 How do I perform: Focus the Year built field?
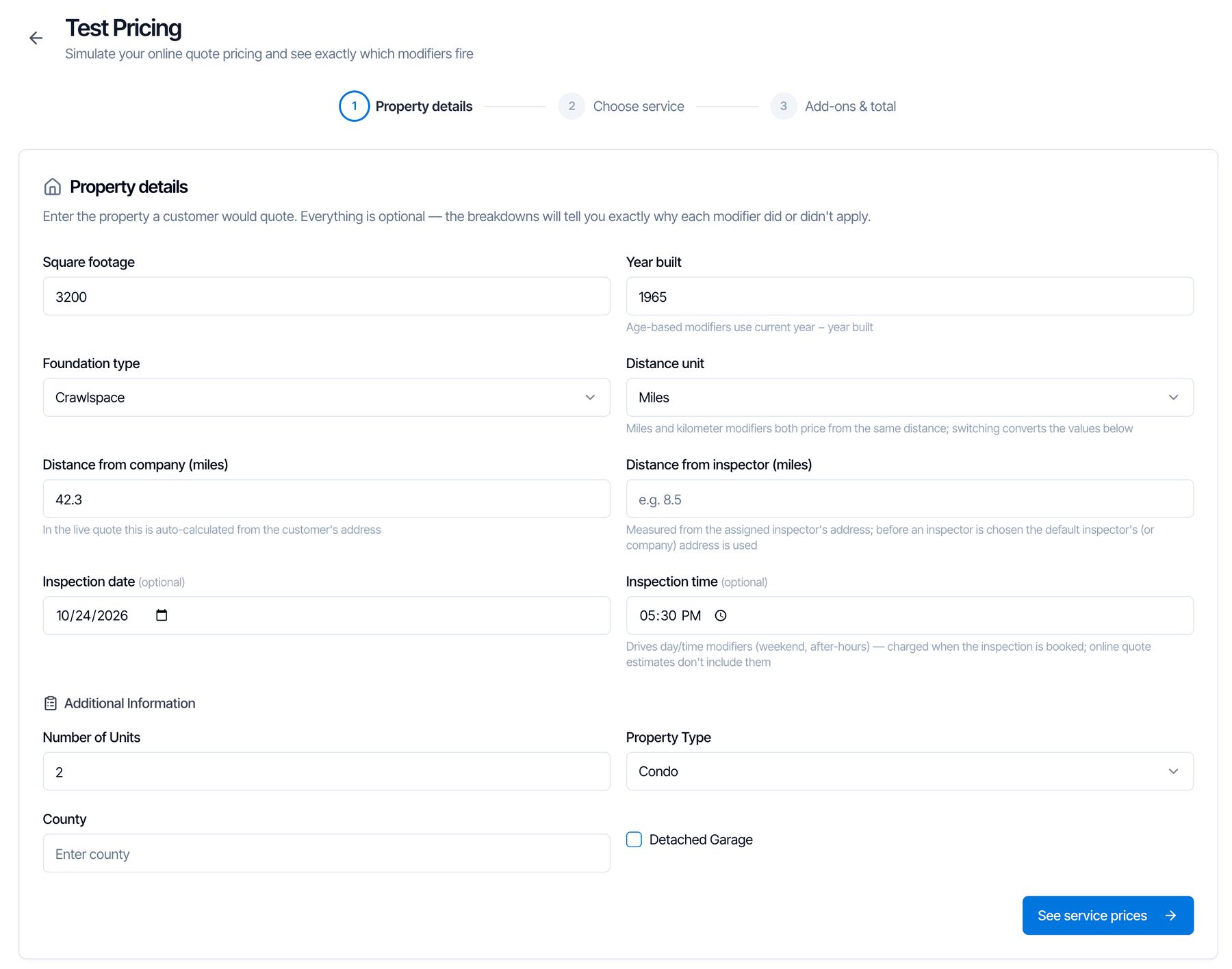coord(910,296)
